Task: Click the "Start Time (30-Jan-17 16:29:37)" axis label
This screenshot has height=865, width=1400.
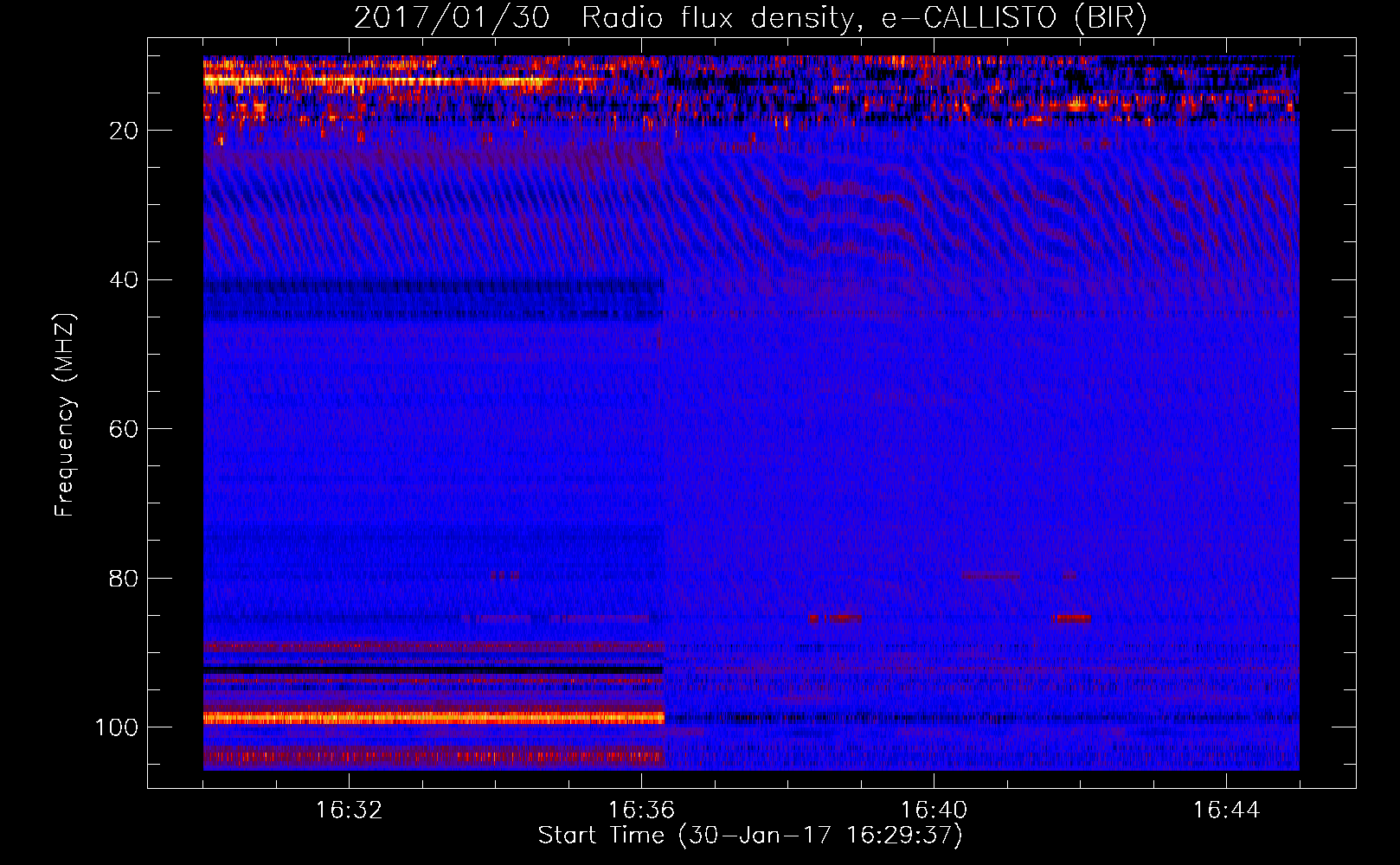Action: pos(750,836)
